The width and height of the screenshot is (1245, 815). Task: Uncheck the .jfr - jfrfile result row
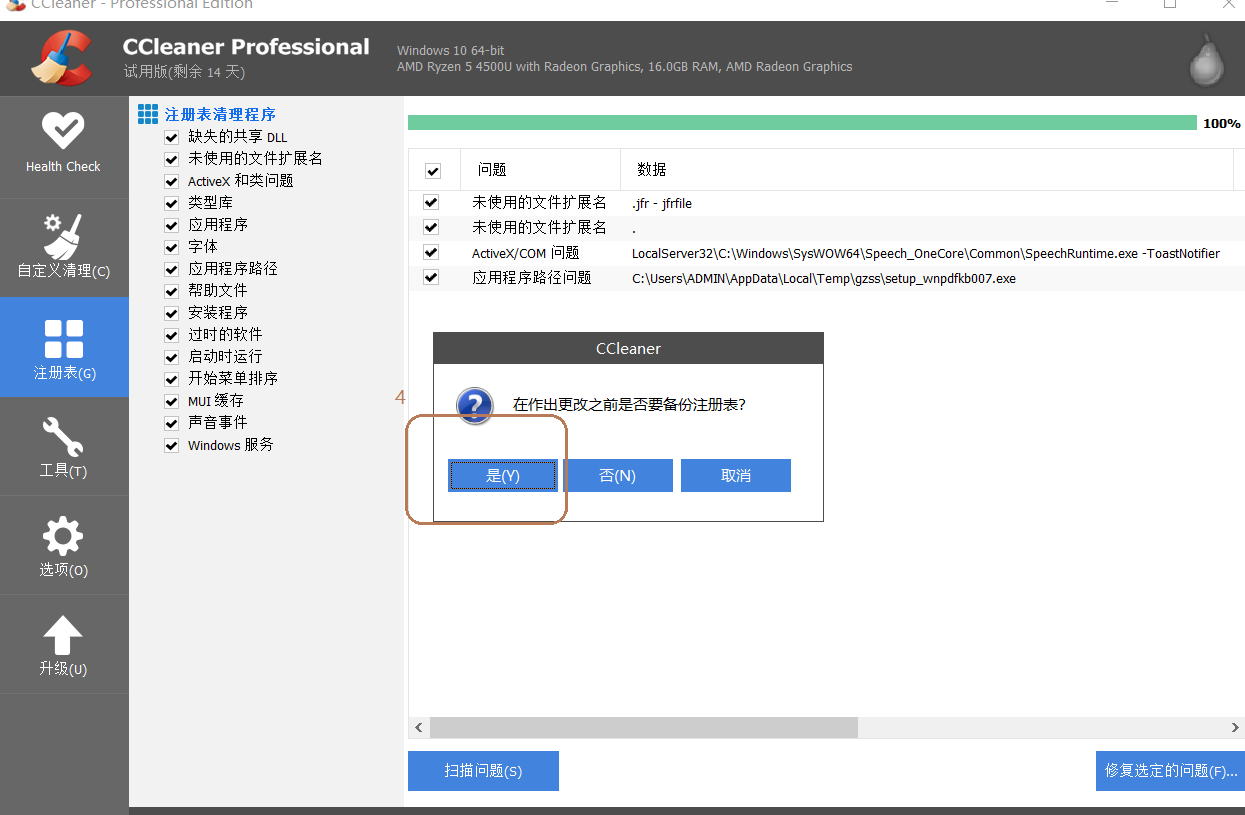click(x=431, y=202)
